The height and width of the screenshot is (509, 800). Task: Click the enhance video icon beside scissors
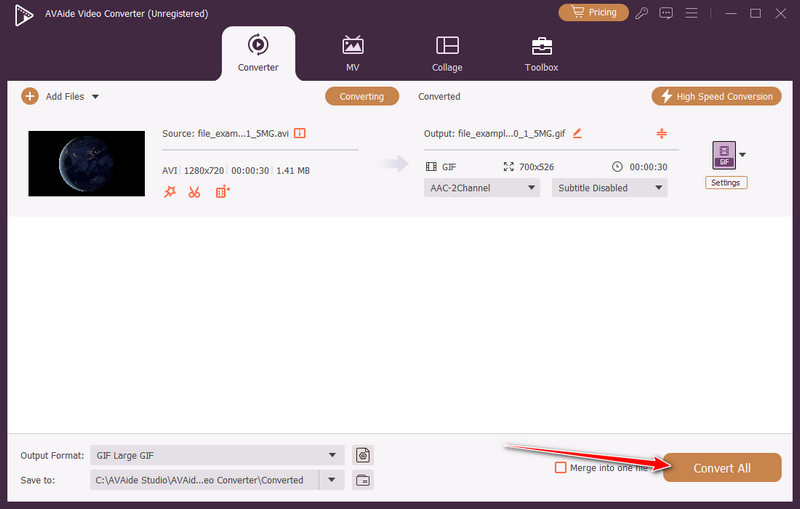tap(222, 192)
